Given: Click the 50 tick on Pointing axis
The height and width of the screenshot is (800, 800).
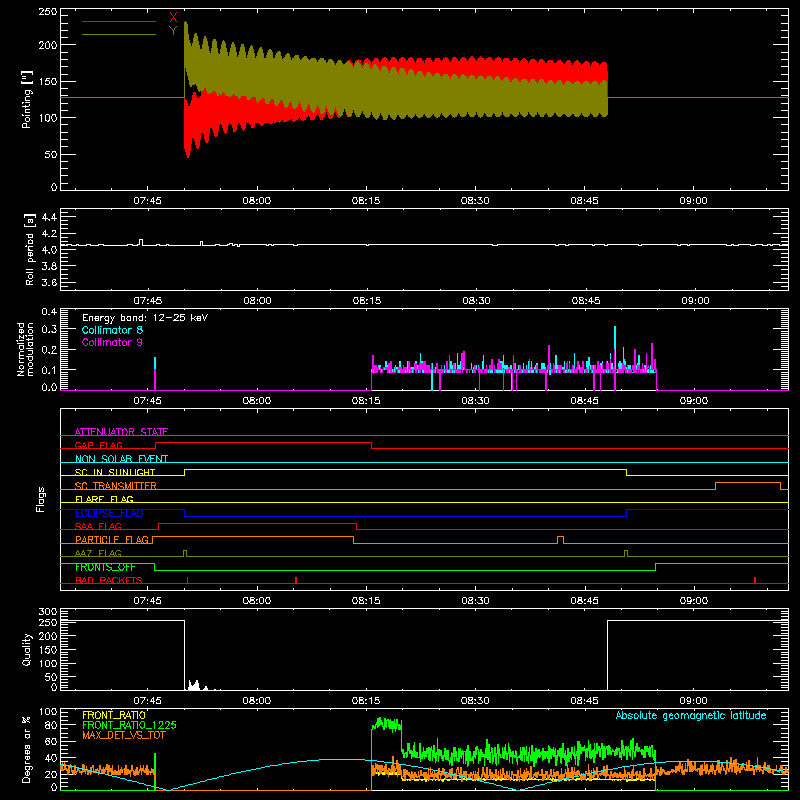Looking at the screenshot, I should pyautogui.click(x=51, y=155).
